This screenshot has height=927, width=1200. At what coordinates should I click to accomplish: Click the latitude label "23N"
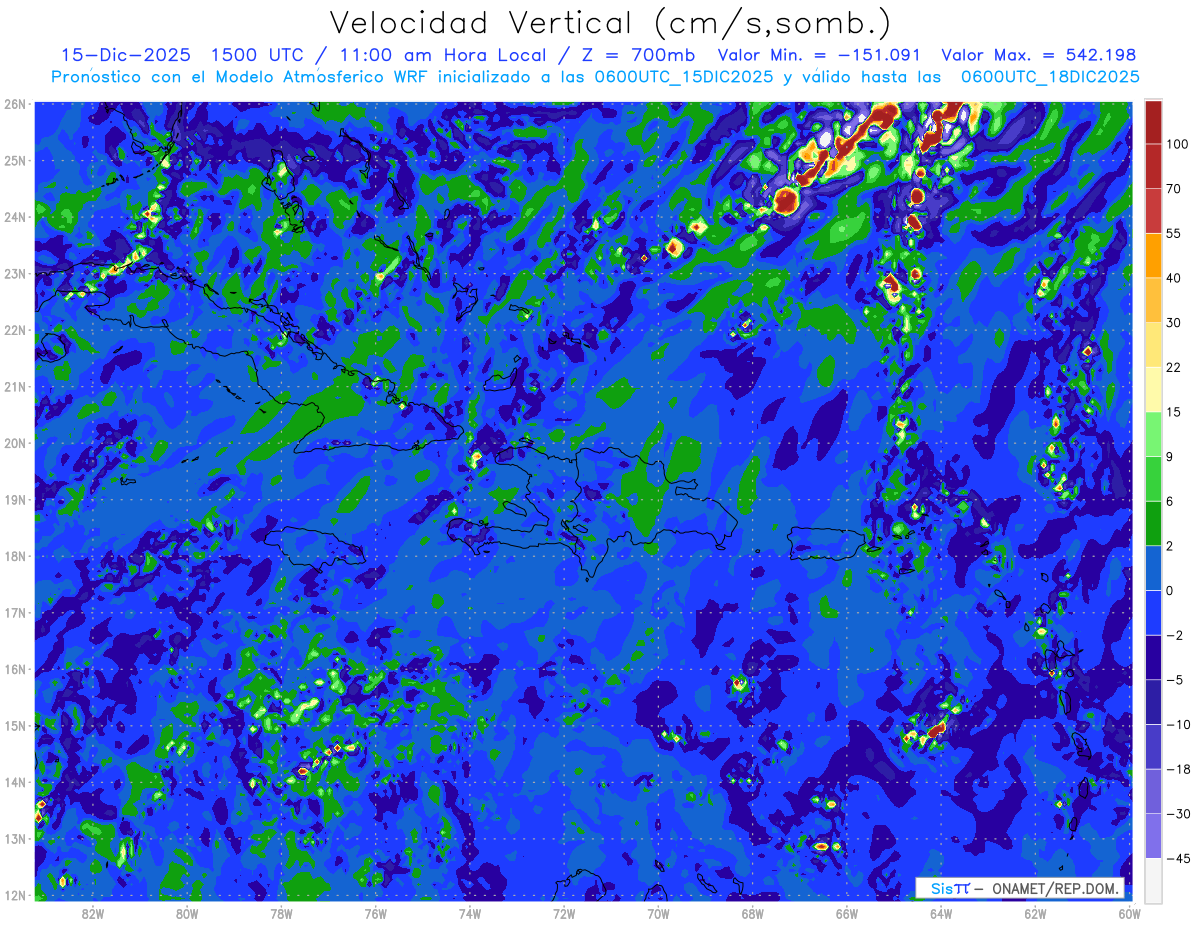tap(15, 273)
